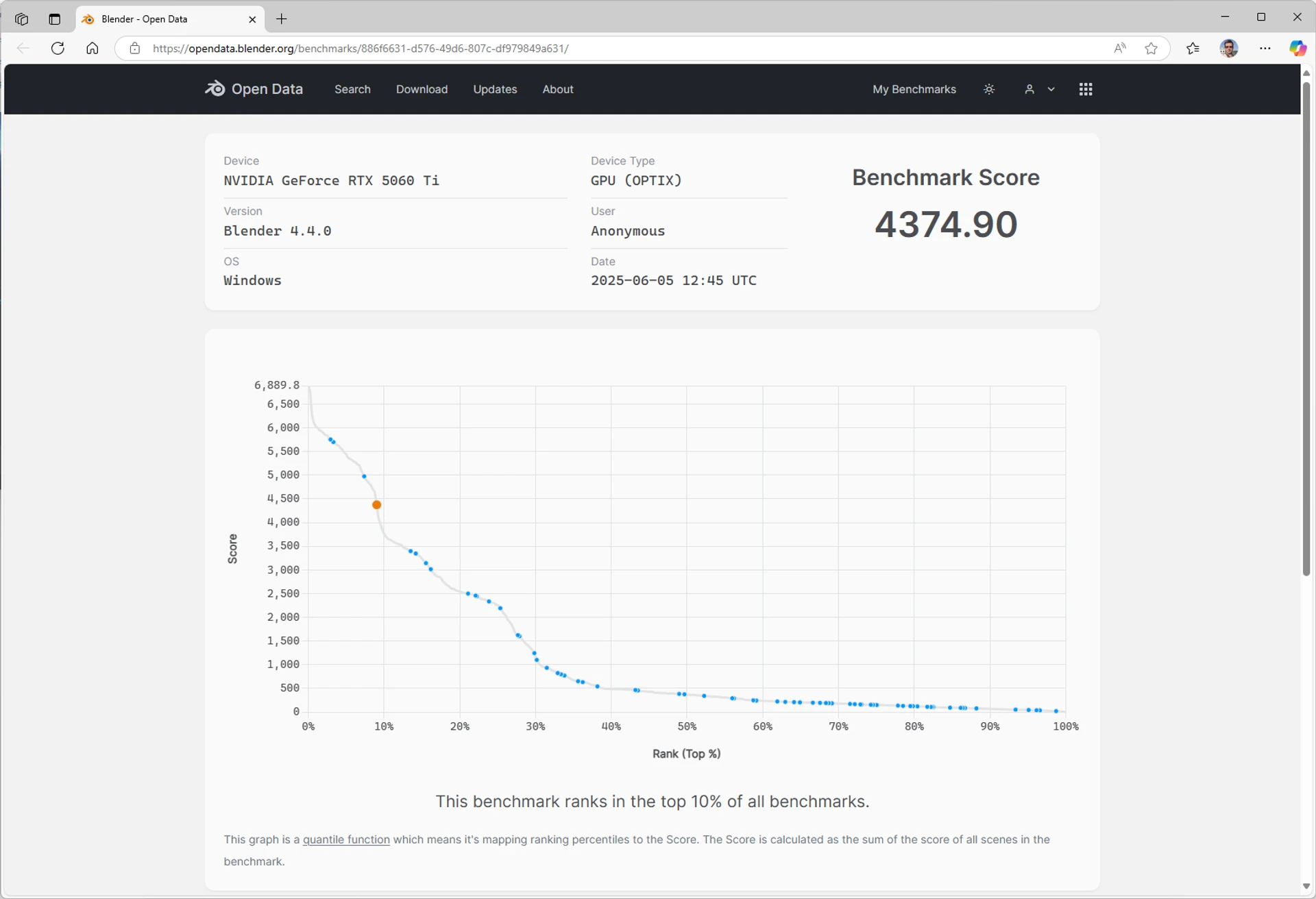Screen dimensions: 1316x899
Task: Click the 'top 10% of all benchmarks' sentence
Action: point(652,802)
